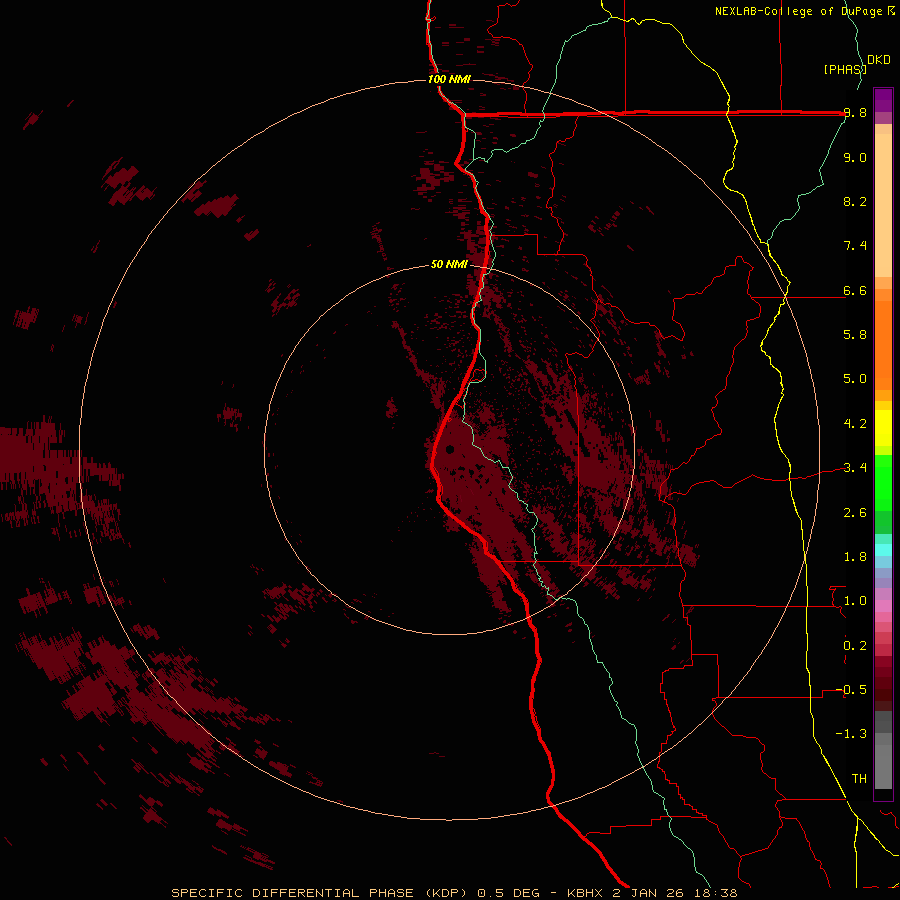Click the 7.4 scale value
The image size is (900, 900).
855,246
